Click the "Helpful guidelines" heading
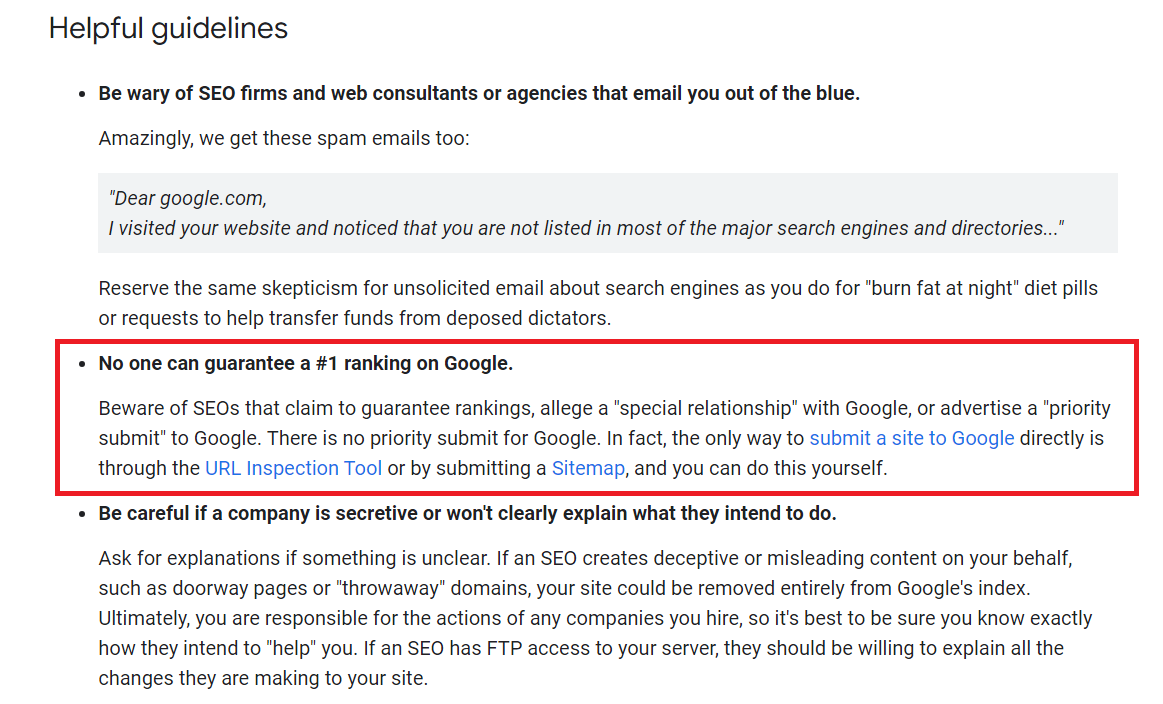The width and height of the screenshot is (1163, 704). pos(168,29)
